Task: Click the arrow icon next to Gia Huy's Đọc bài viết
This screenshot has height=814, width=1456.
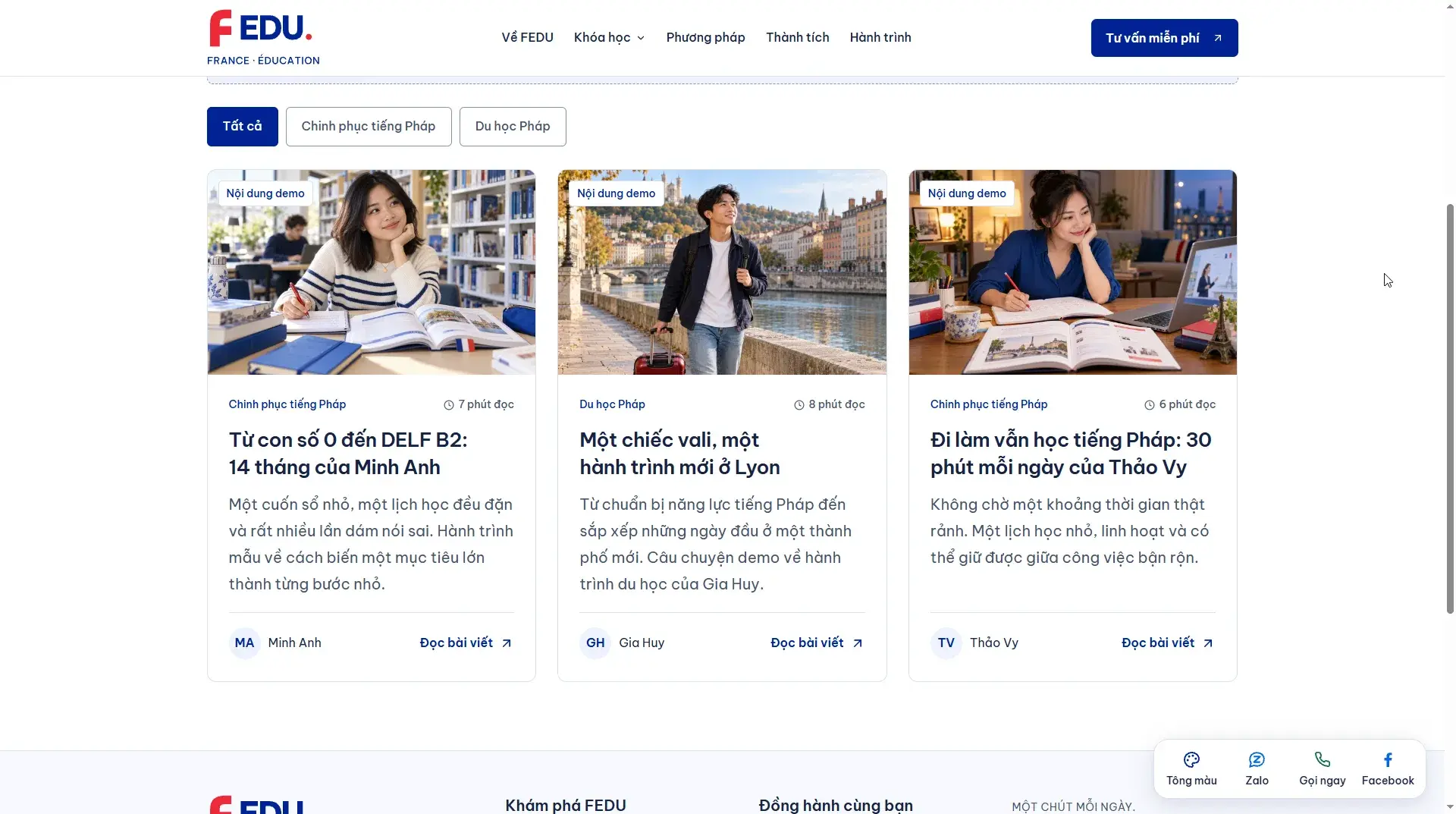Action: pos(858,643)
